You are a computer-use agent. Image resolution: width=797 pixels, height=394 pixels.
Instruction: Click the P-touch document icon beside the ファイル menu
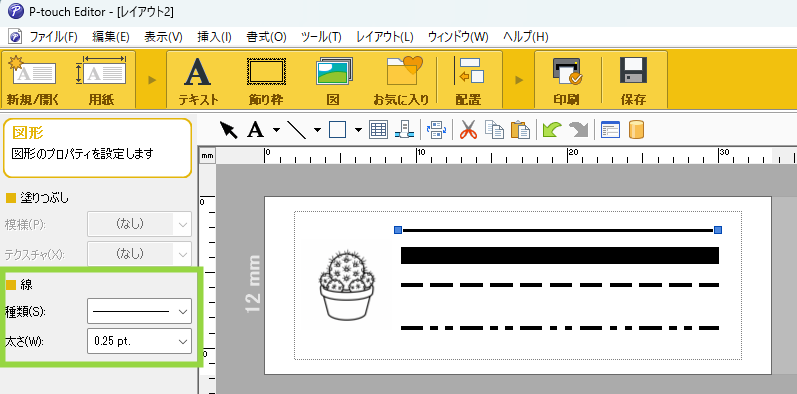[16, 37]
